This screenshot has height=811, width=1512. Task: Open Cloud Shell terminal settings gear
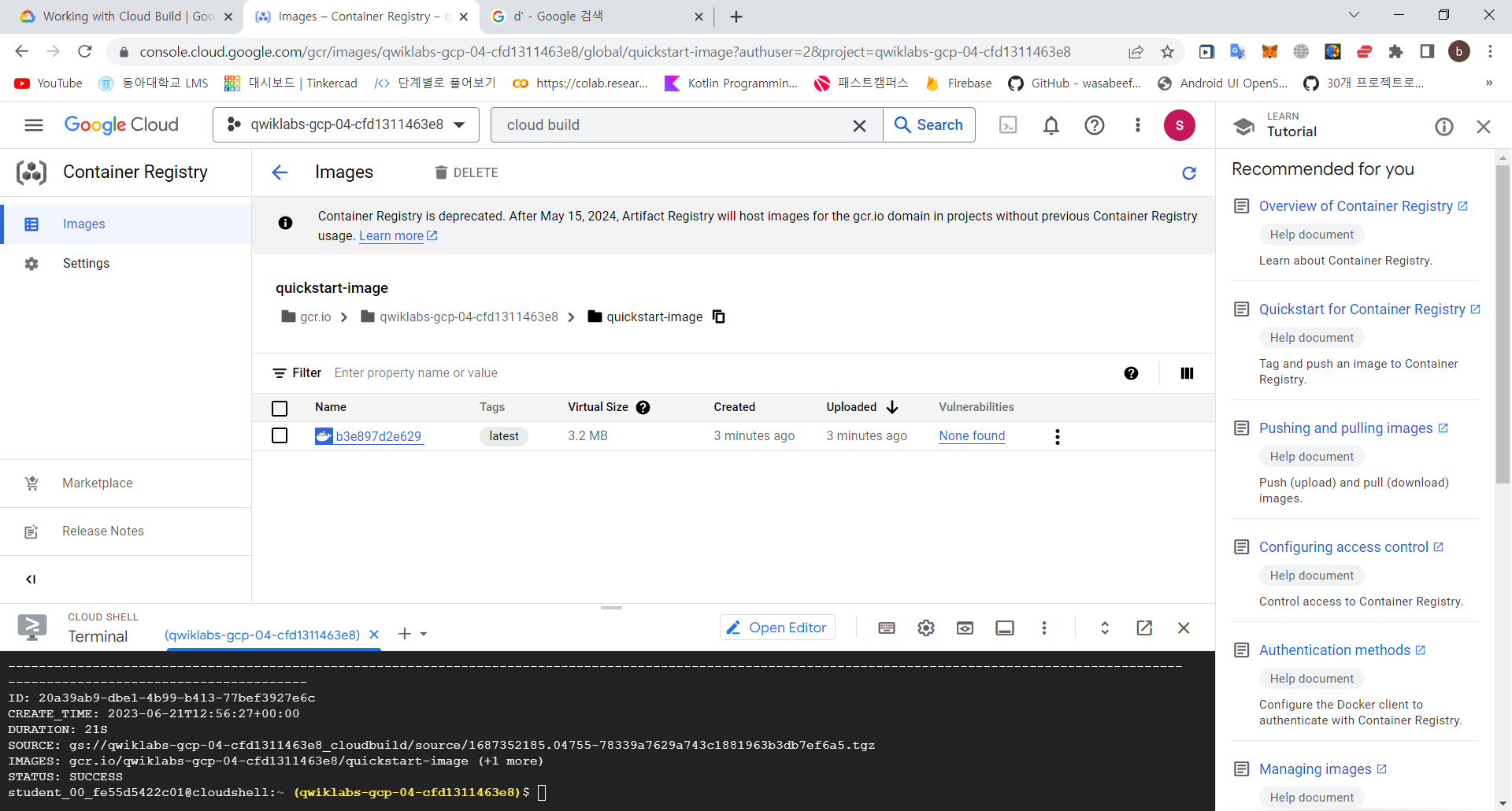point(926,628)
